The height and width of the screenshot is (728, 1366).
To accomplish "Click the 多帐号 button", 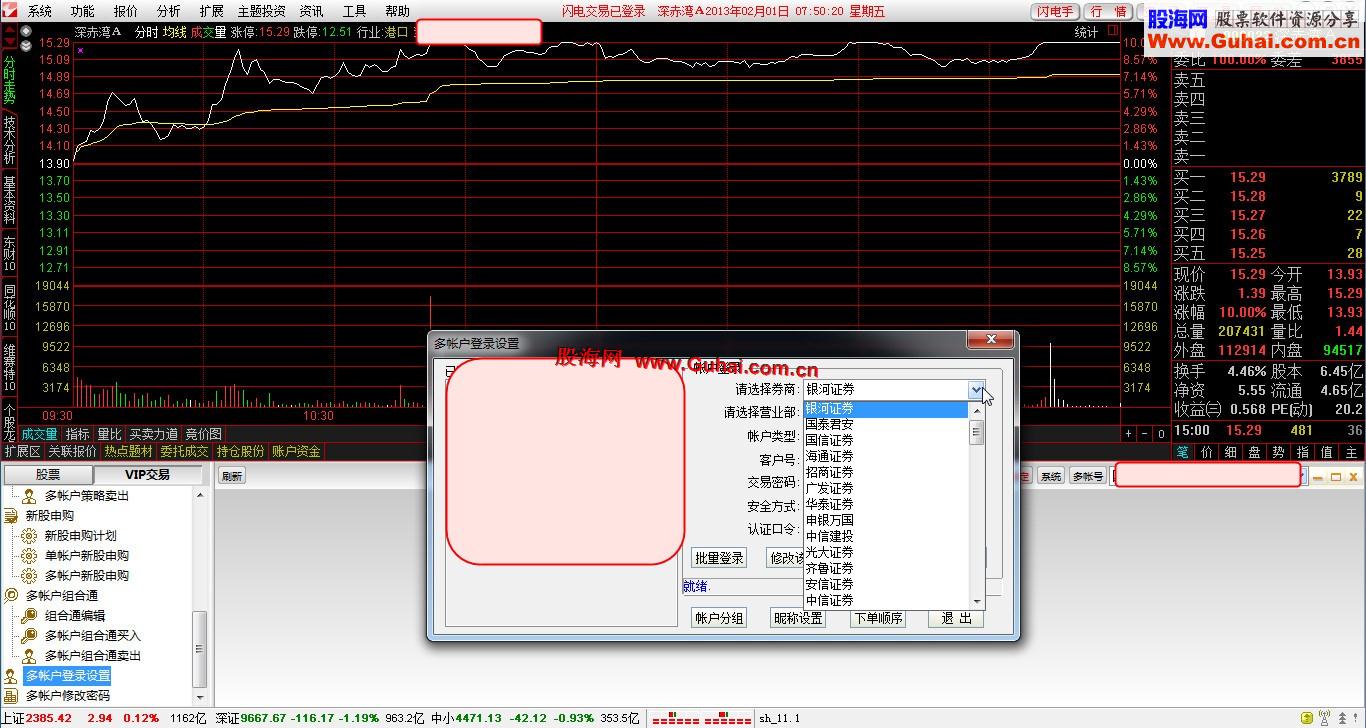I will pyautogui.click(x=1088, y=476).
